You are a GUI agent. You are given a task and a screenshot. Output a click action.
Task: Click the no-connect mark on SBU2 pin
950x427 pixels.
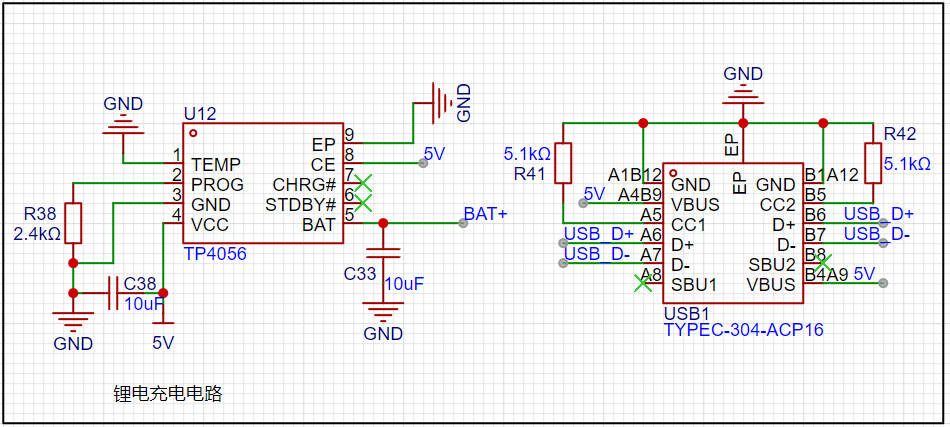[x=823, y=263]
